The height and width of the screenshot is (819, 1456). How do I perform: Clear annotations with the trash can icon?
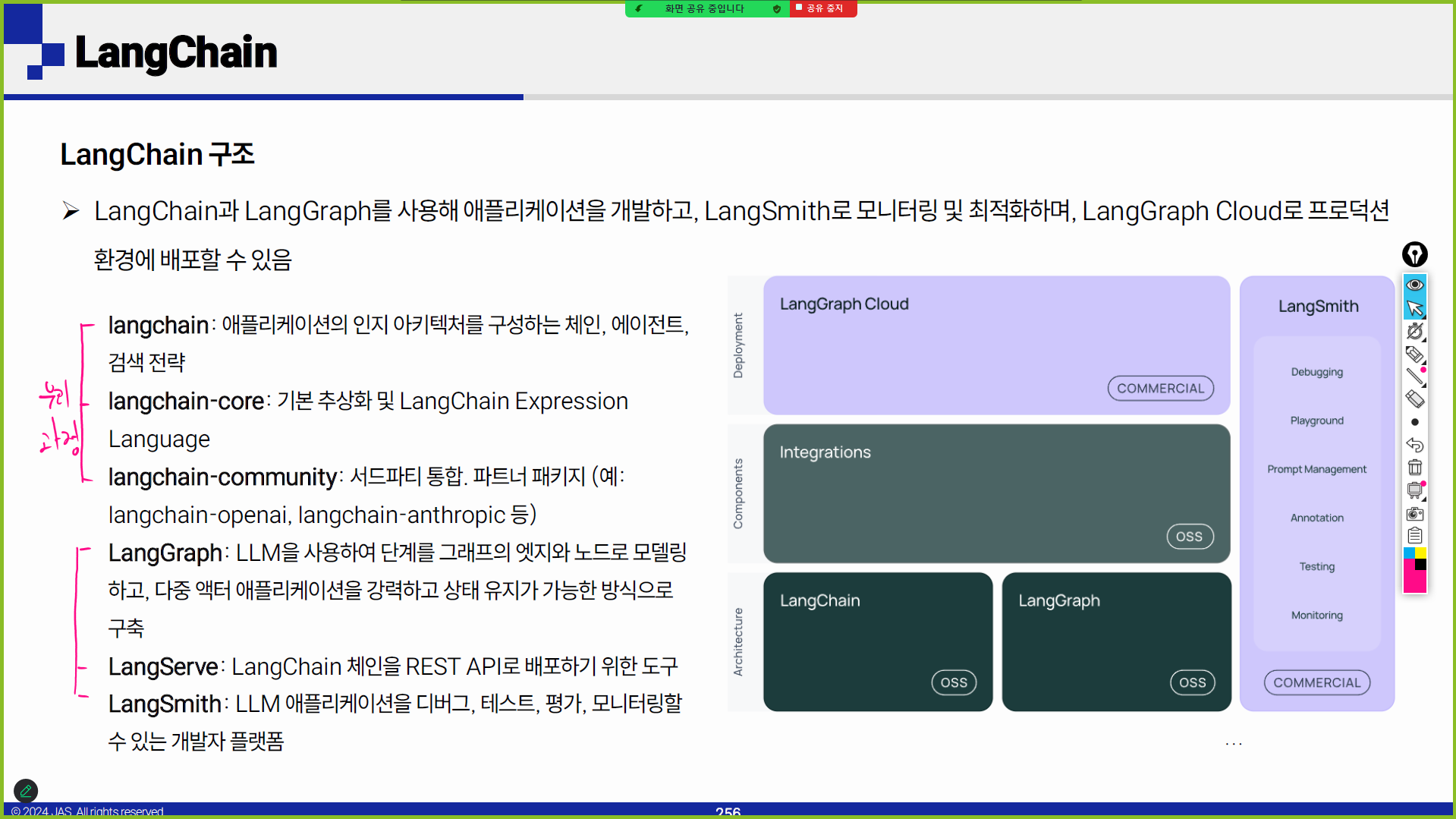click(1414, 468)
